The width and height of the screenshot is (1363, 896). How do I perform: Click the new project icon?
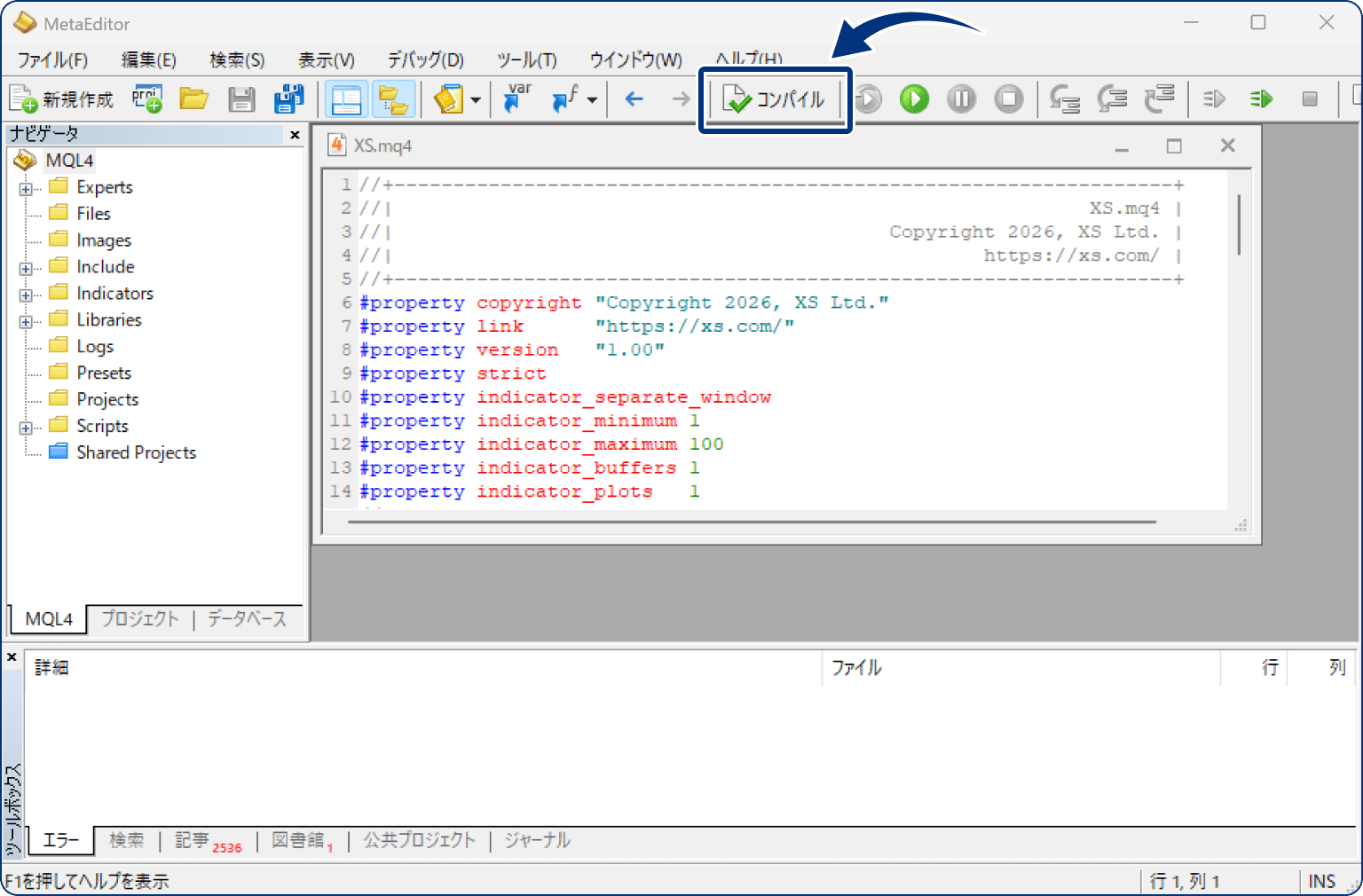click(x=147, y=98)
